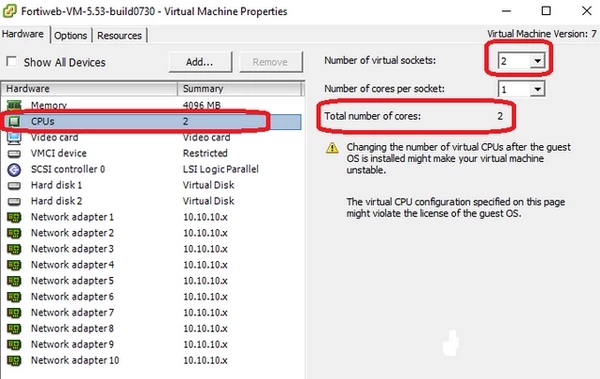Click the Memory hardware icon
Screen dimensions: 600x379
(14, 105)
